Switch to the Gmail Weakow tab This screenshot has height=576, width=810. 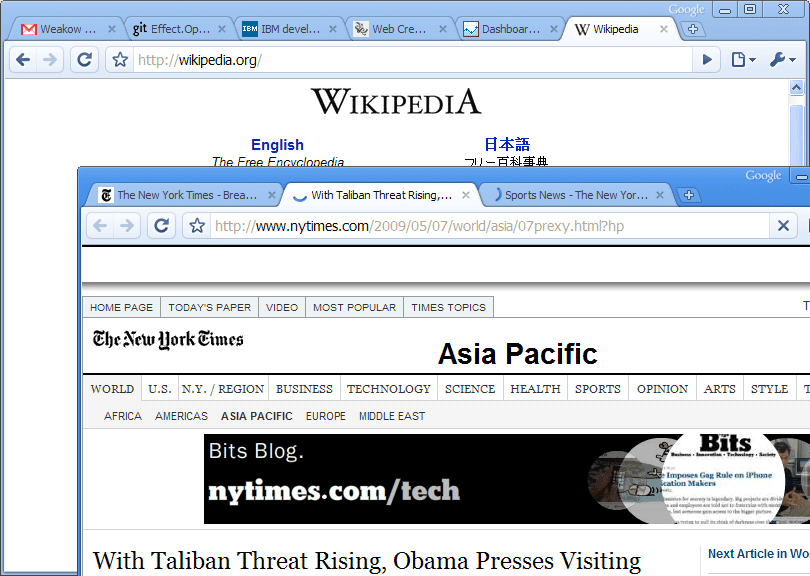point(65,29)
